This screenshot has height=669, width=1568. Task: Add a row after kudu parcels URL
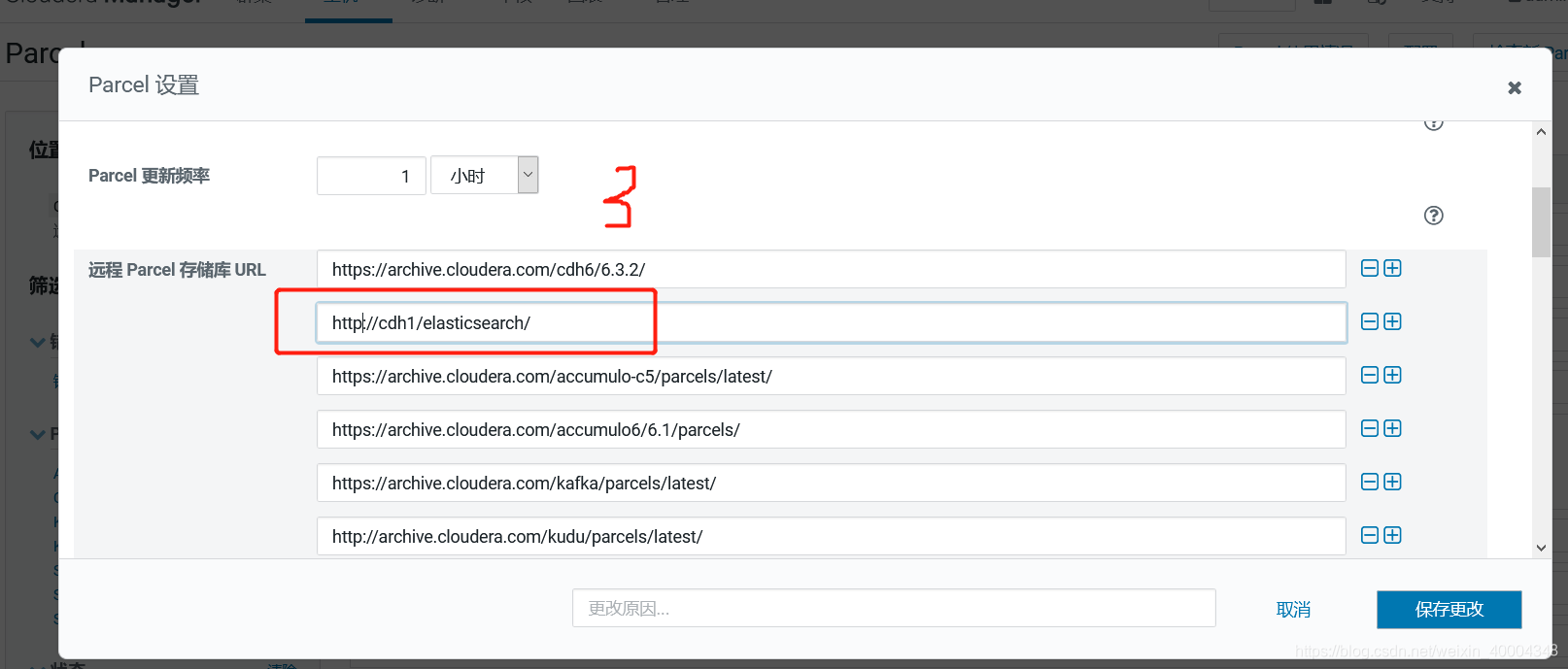tap(1392, 535)
